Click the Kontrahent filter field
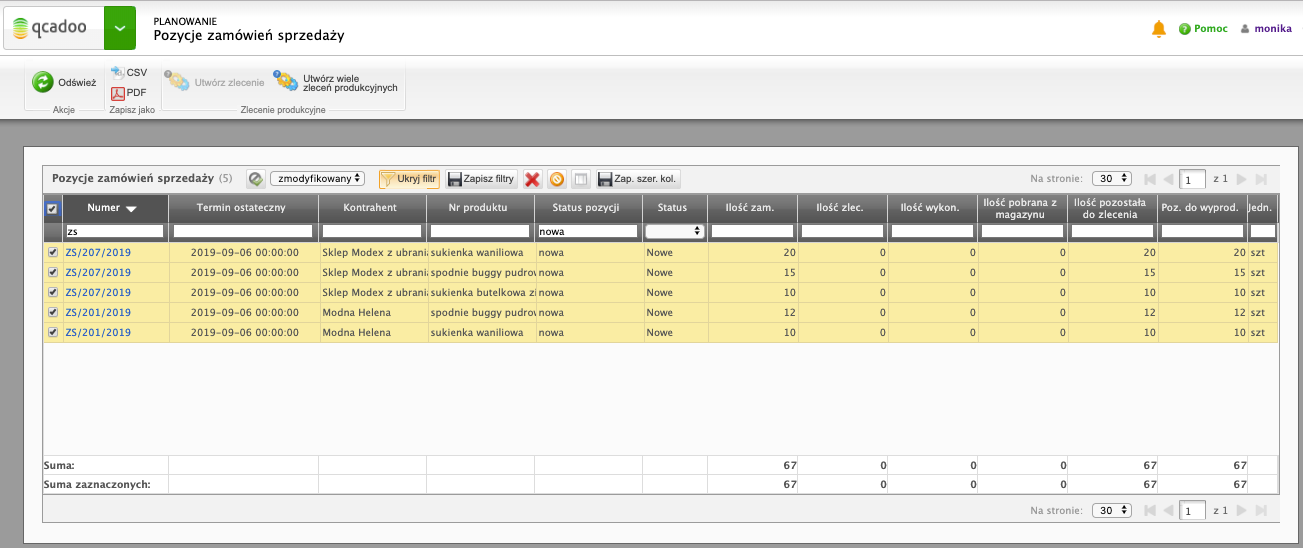 point(372,231)
